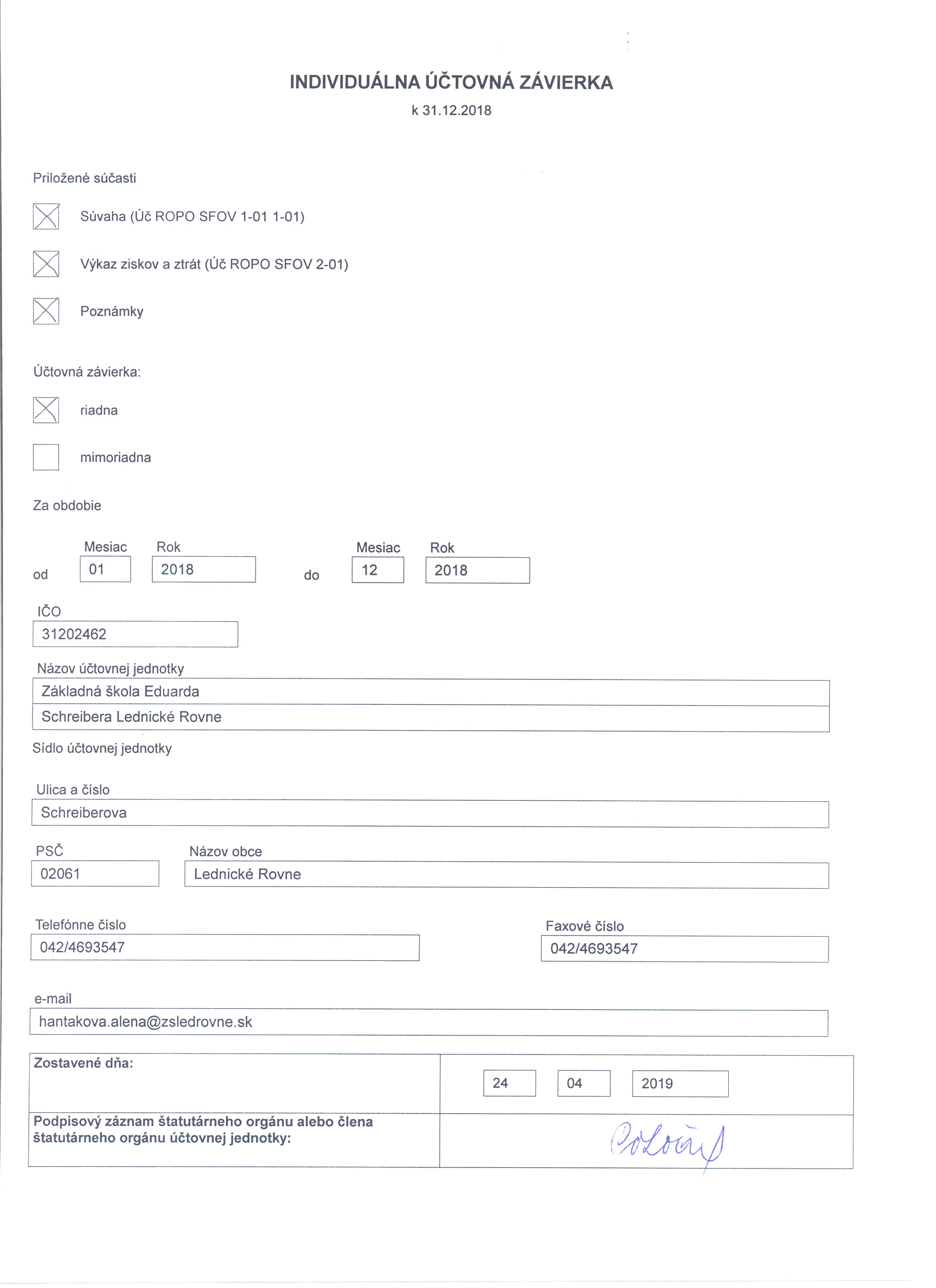Click the IČO field with 31202462
936x1288 pixels.
pyautogui.click(x=136, y=634)
